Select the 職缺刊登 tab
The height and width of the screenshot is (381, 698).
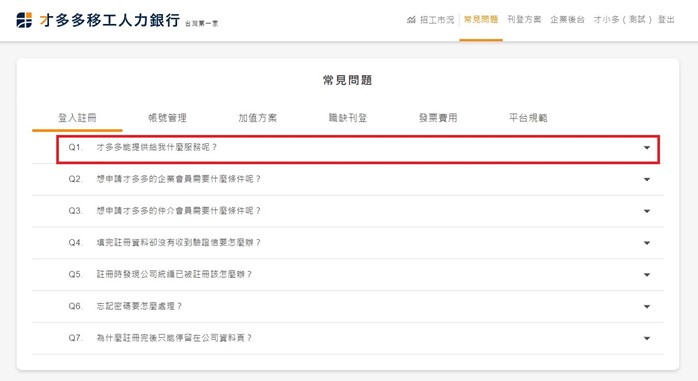(348, 118)
